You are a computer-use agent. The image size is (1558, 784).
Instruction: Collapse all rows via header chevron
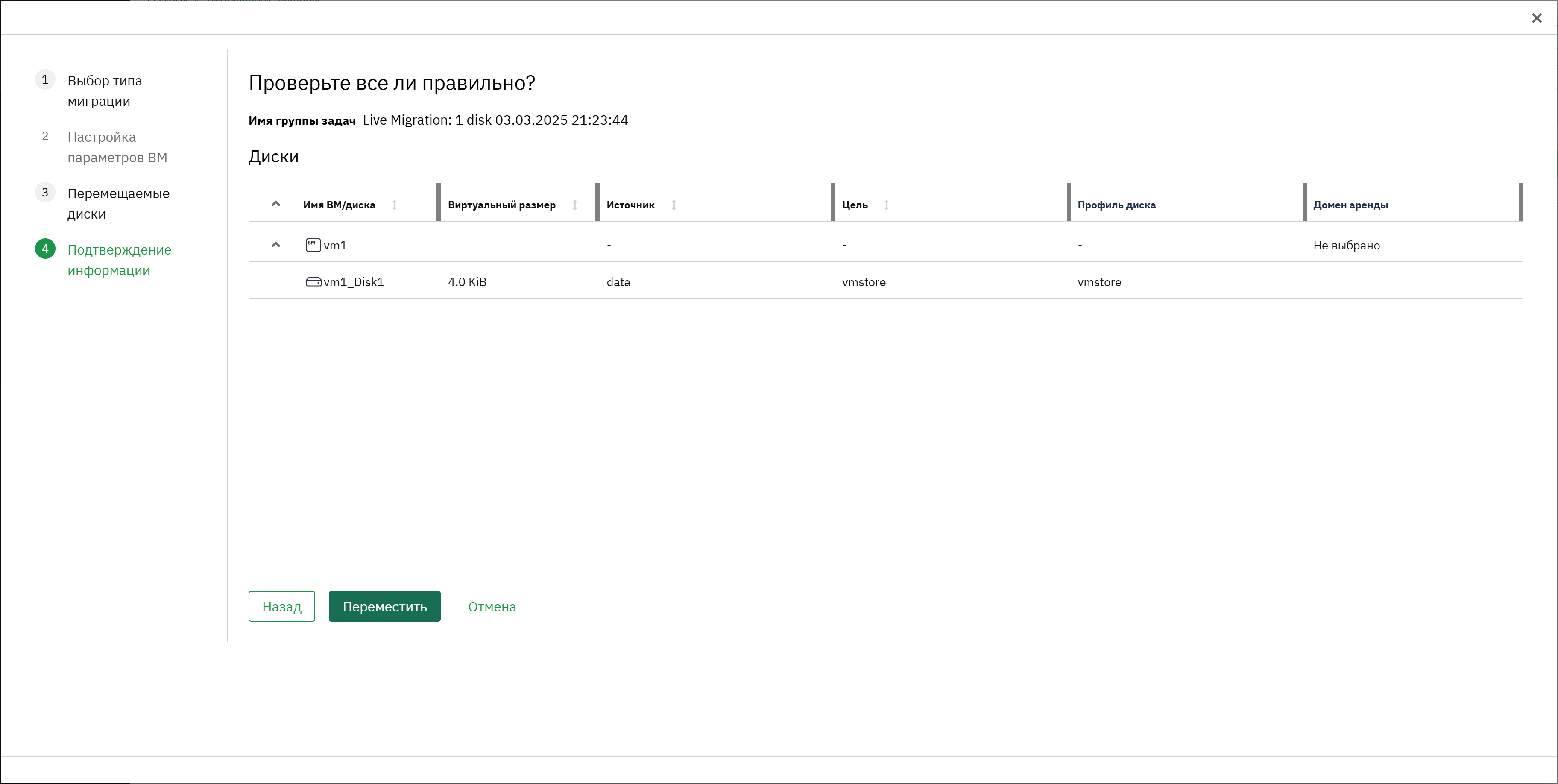tap(276, 204)
